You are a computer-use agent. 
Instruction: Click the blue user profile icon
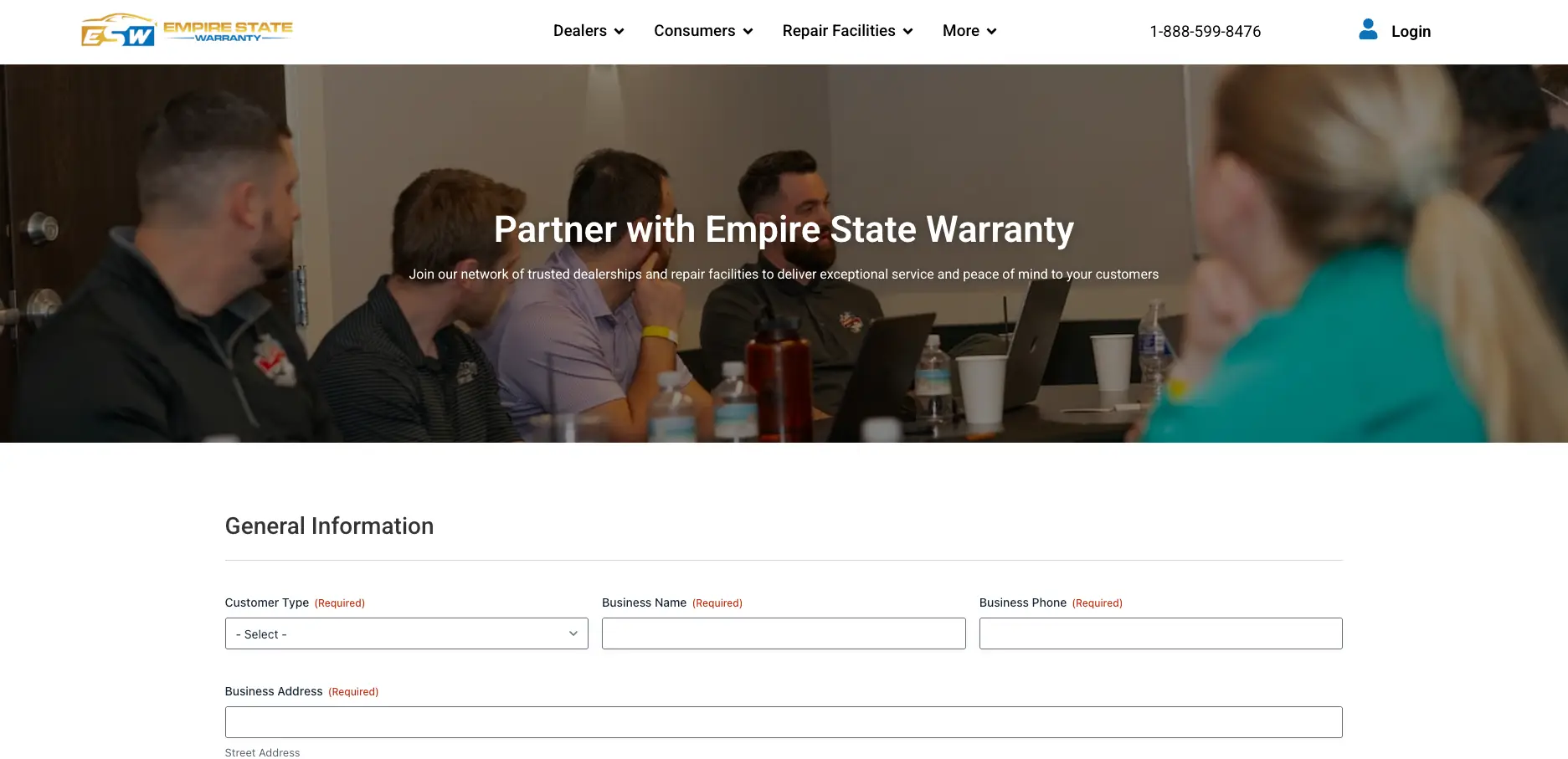coord(1368,30)
